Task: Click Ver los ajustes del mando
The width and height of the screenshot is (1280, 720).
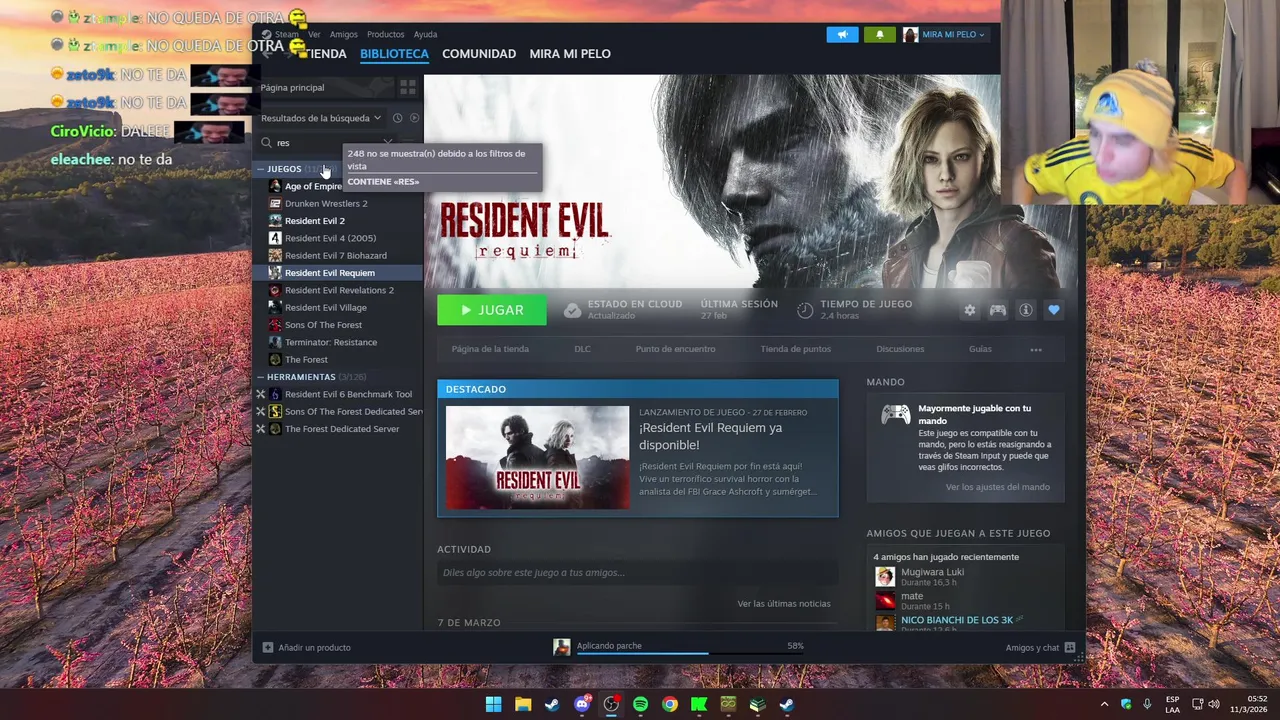Action: pyautogui.click(x=998, y=487)
